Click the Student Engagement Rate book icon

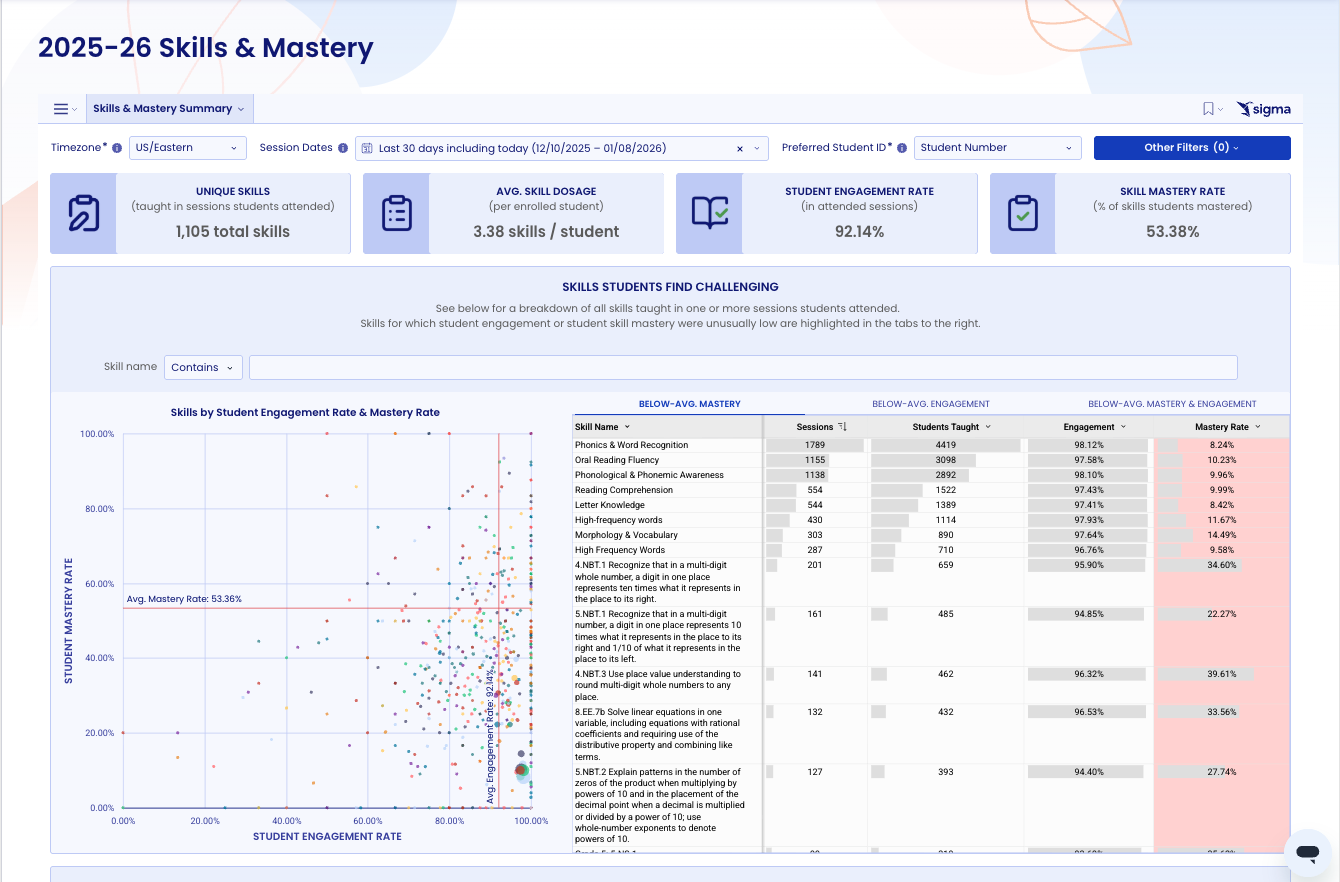pyautogui.click(x=709, y=213)
